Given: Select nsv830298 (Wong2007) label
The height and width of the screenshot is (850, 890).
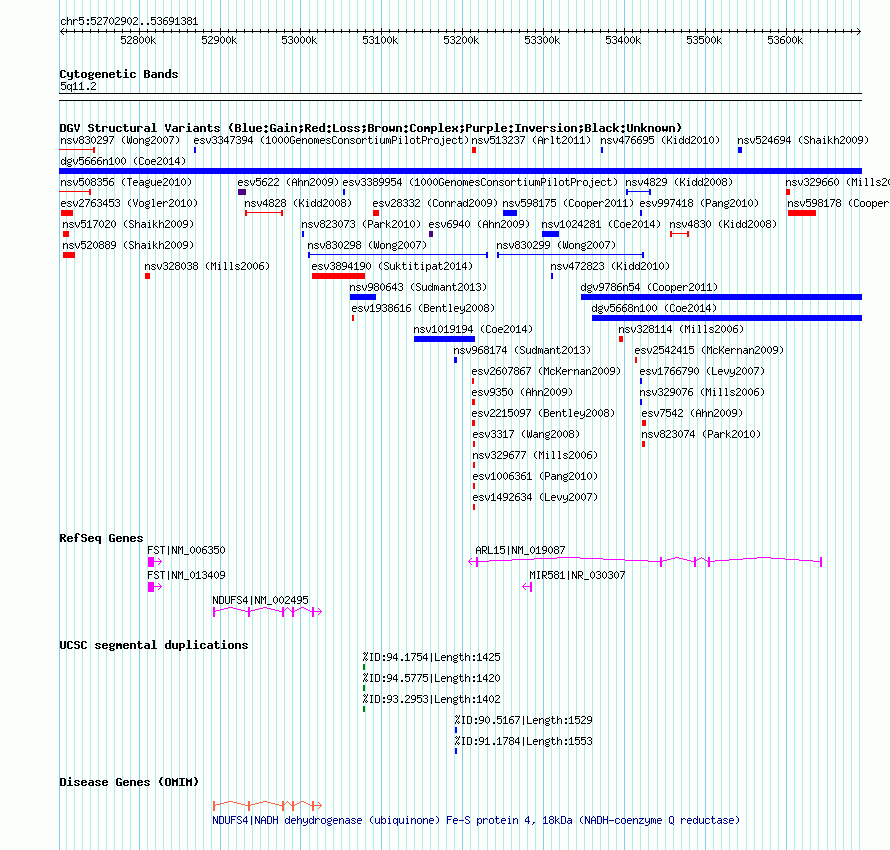Looking at the screenshot, I should coord(367,245).
